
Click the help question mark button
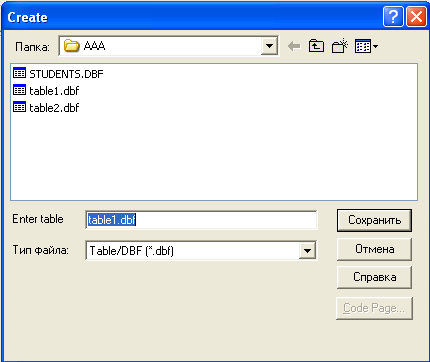pyautogui.click(x=393, y=16)
